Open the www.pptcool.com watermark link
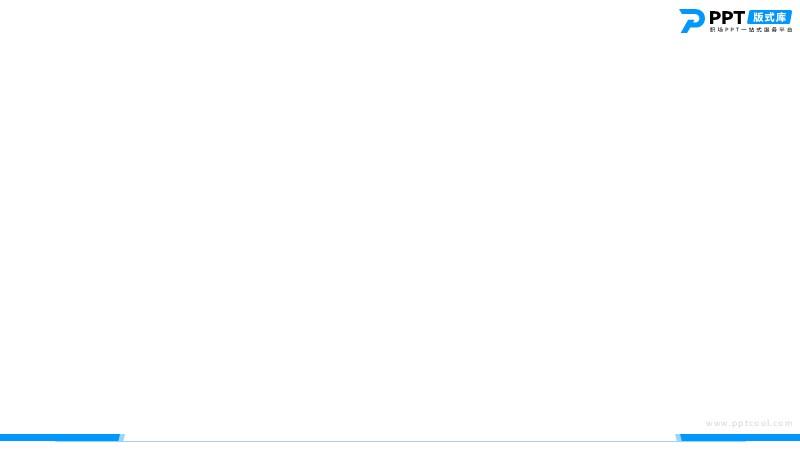 (x=749, y=423)
